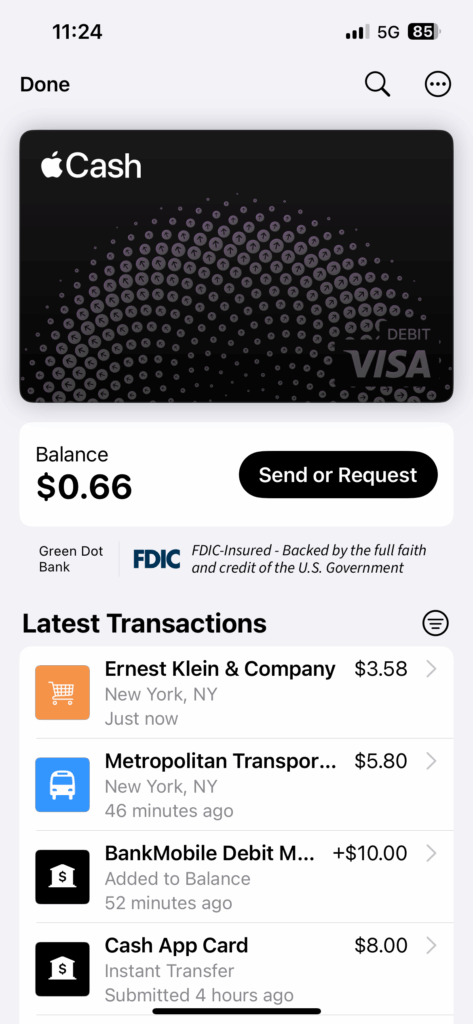The width and height of the screenshot is (473, 1024).
Task: Tap the Apple Cash card image
Action: pyautogui.click(x=236, y=266)
